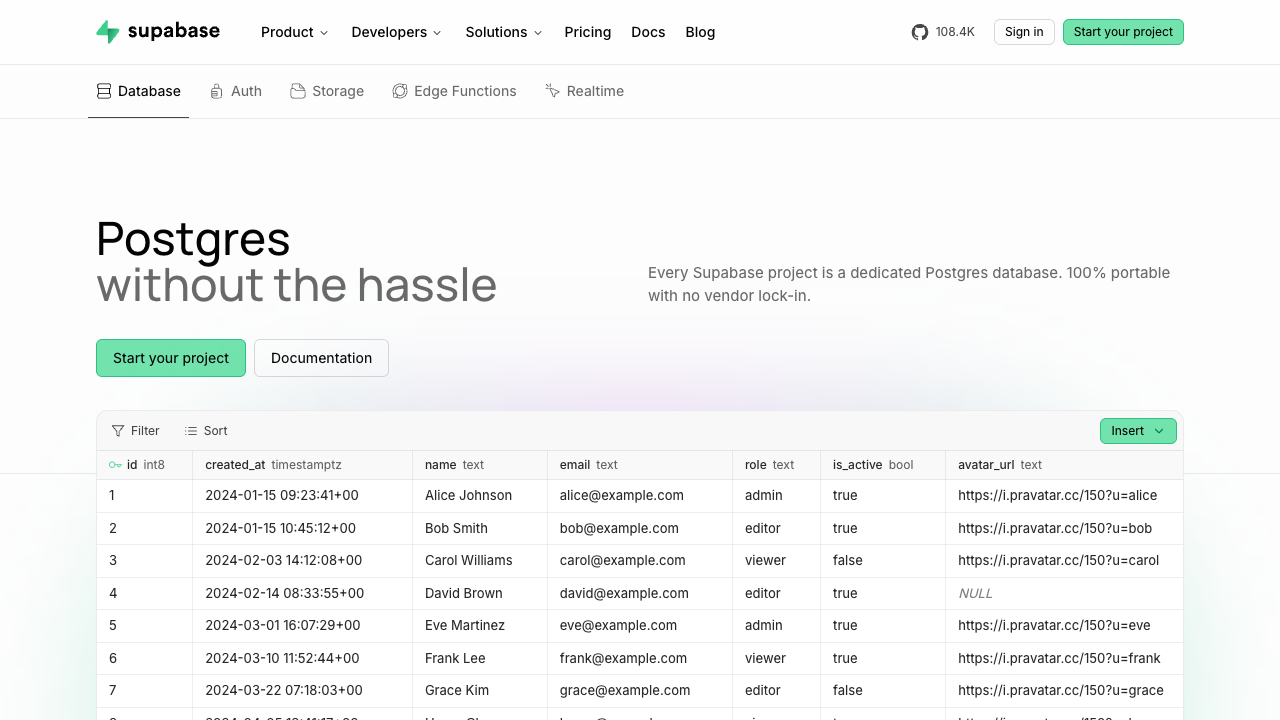
Task: Click the 108.4K stars count
Action: pos(955,32)
